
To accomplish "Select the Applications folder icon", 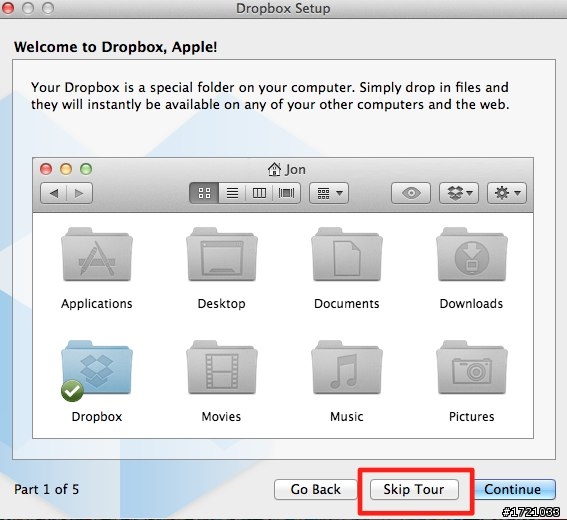I will 97,255.
